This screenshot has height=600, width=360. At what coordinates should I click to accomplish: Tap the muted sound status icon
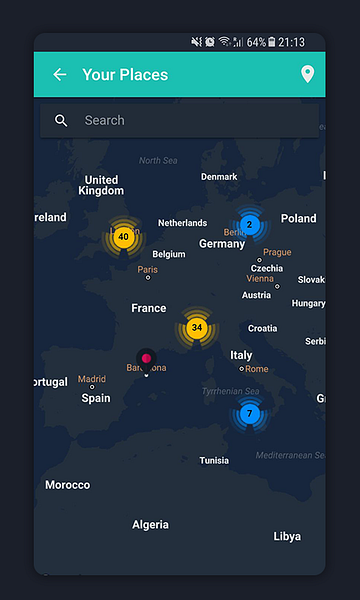[197, 42]
